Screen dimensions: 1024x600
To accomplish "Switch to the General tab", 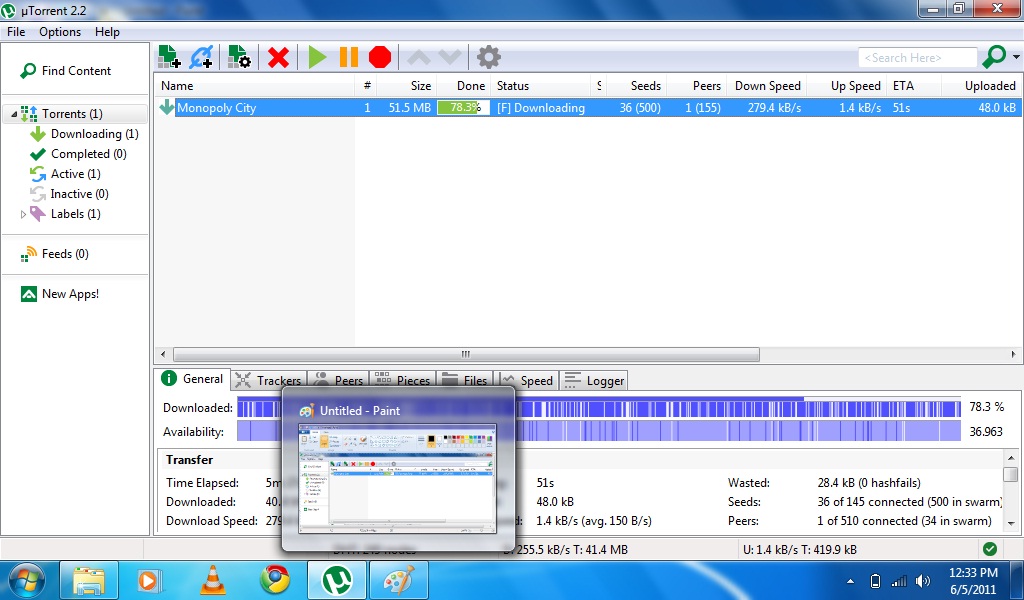I will (192, 379).
